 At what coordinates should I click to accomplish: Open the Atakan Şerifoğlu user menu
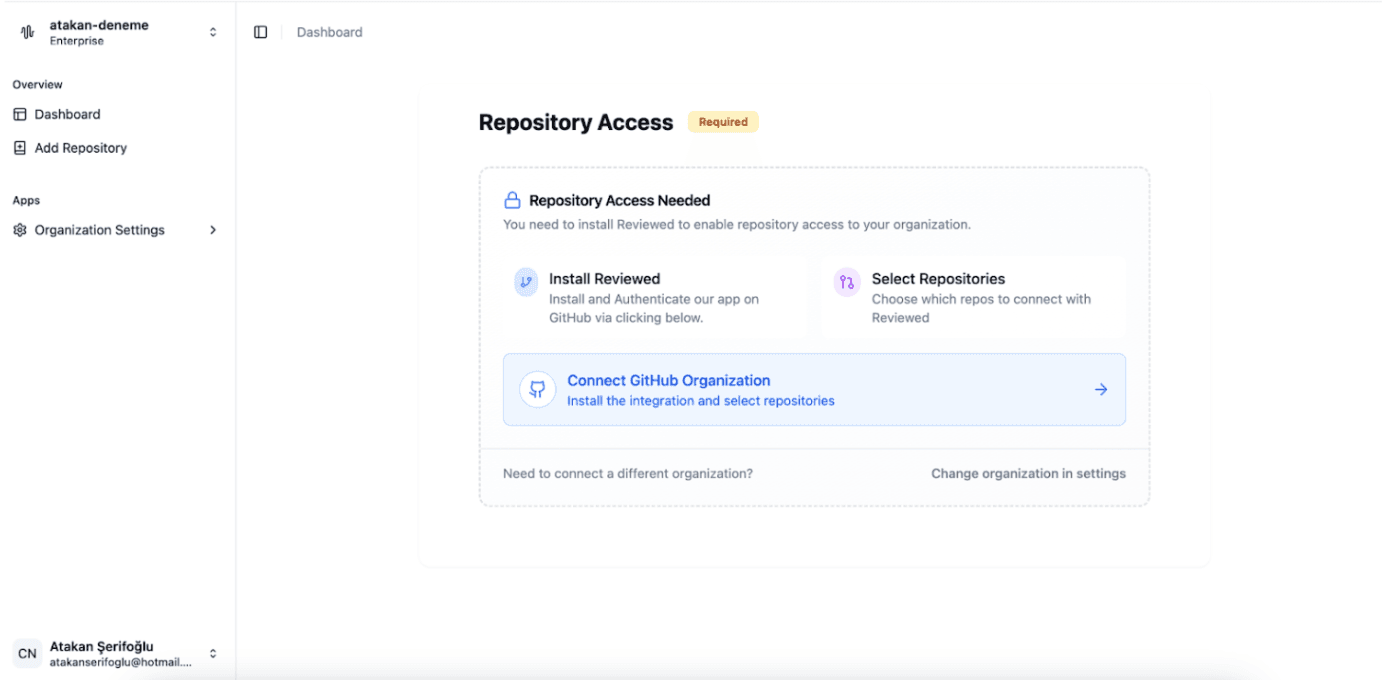click(x=118, y=654)
